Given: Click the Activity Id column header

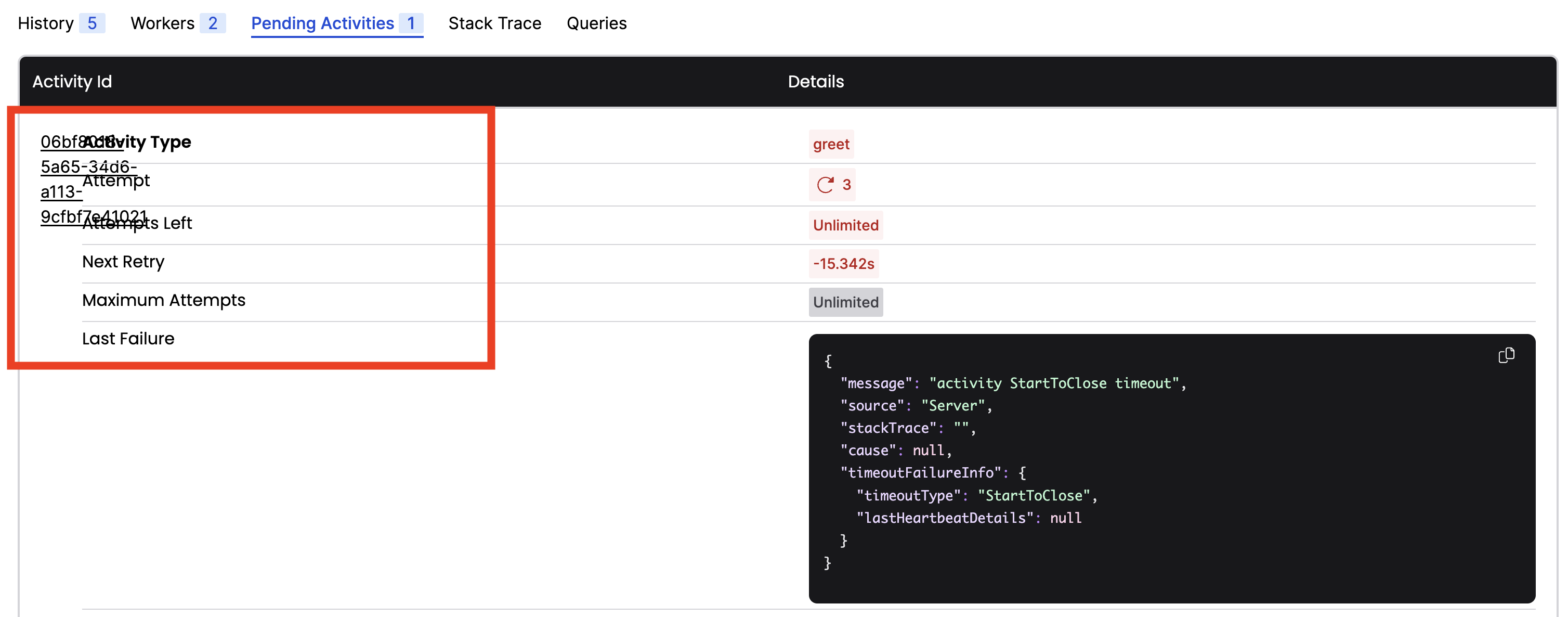Looking at the screenshot, I should click(x=72, y=82).
